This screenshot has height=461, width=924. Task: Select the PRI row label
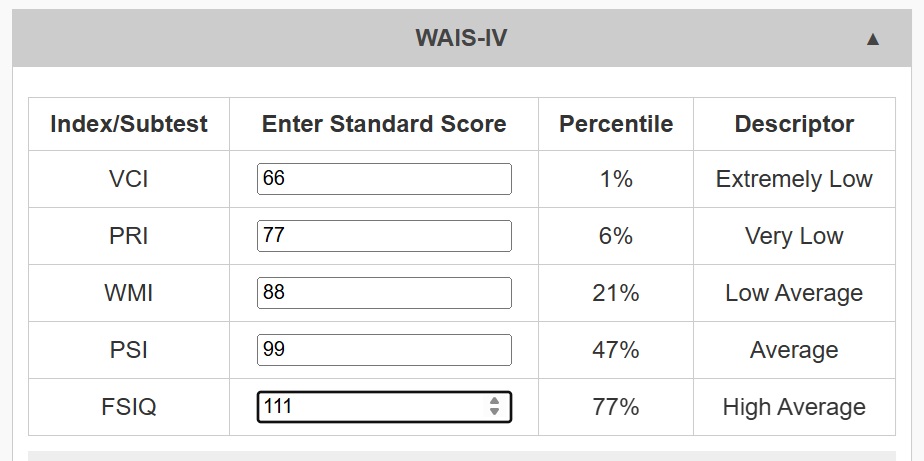point(129,236)
